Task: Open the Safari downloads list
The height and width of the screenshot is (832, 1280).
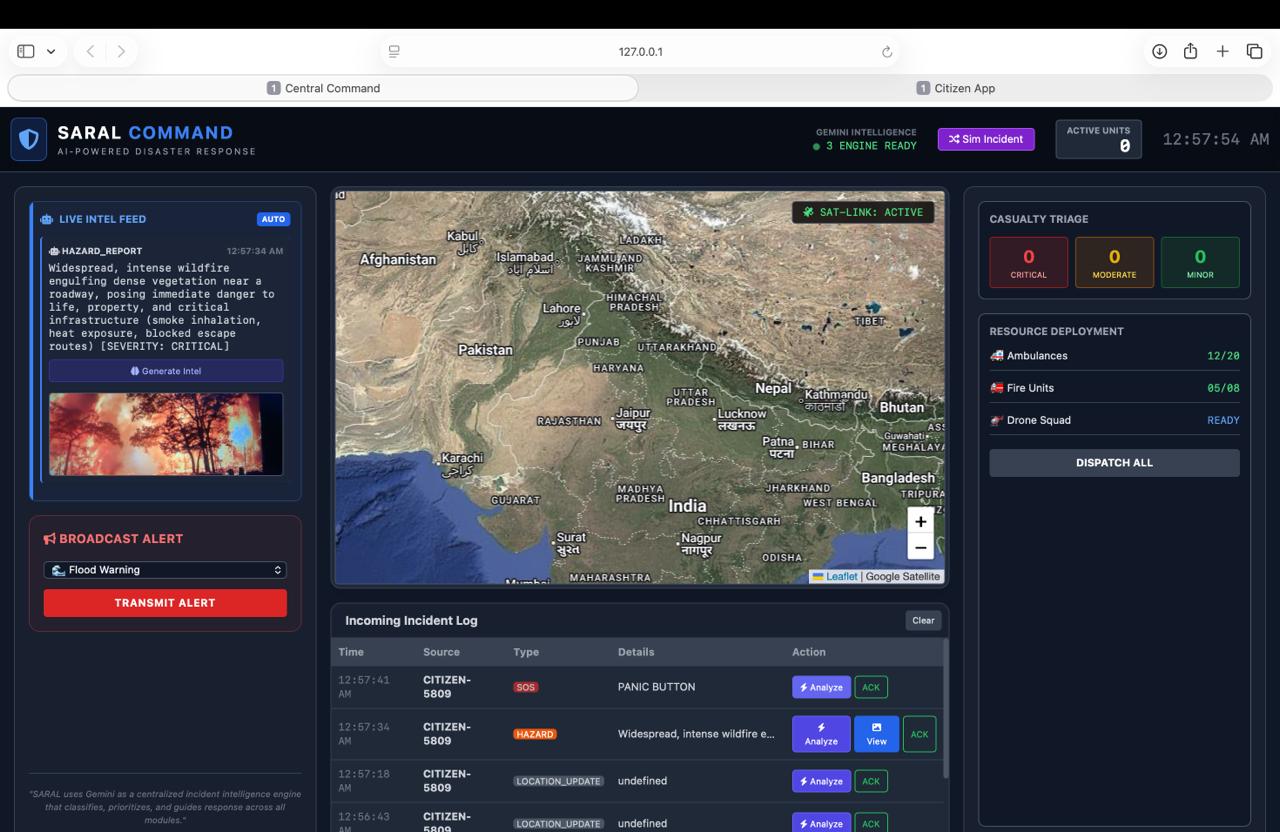Action: (x=1159, y=51)
